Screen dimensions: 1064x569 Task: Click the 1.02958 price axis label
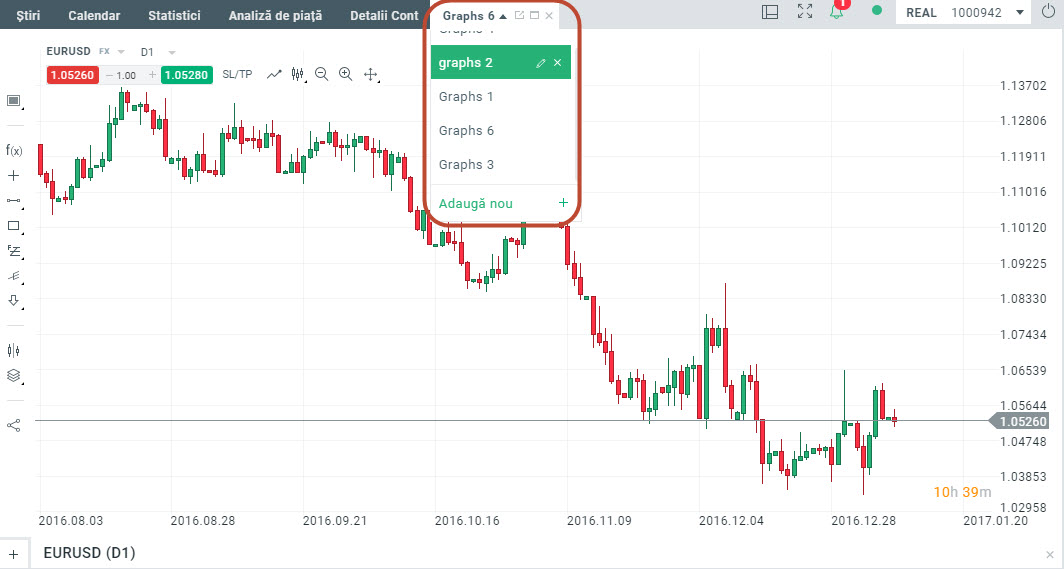tap(1023, 507)
